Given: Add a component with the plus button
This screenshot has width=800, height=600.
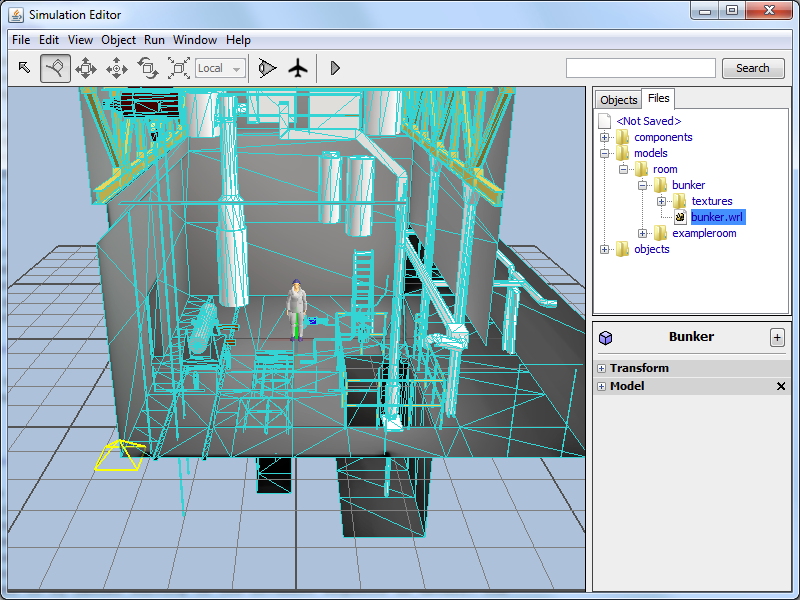Looking at the screenshot, I should [x=777, y=337].
